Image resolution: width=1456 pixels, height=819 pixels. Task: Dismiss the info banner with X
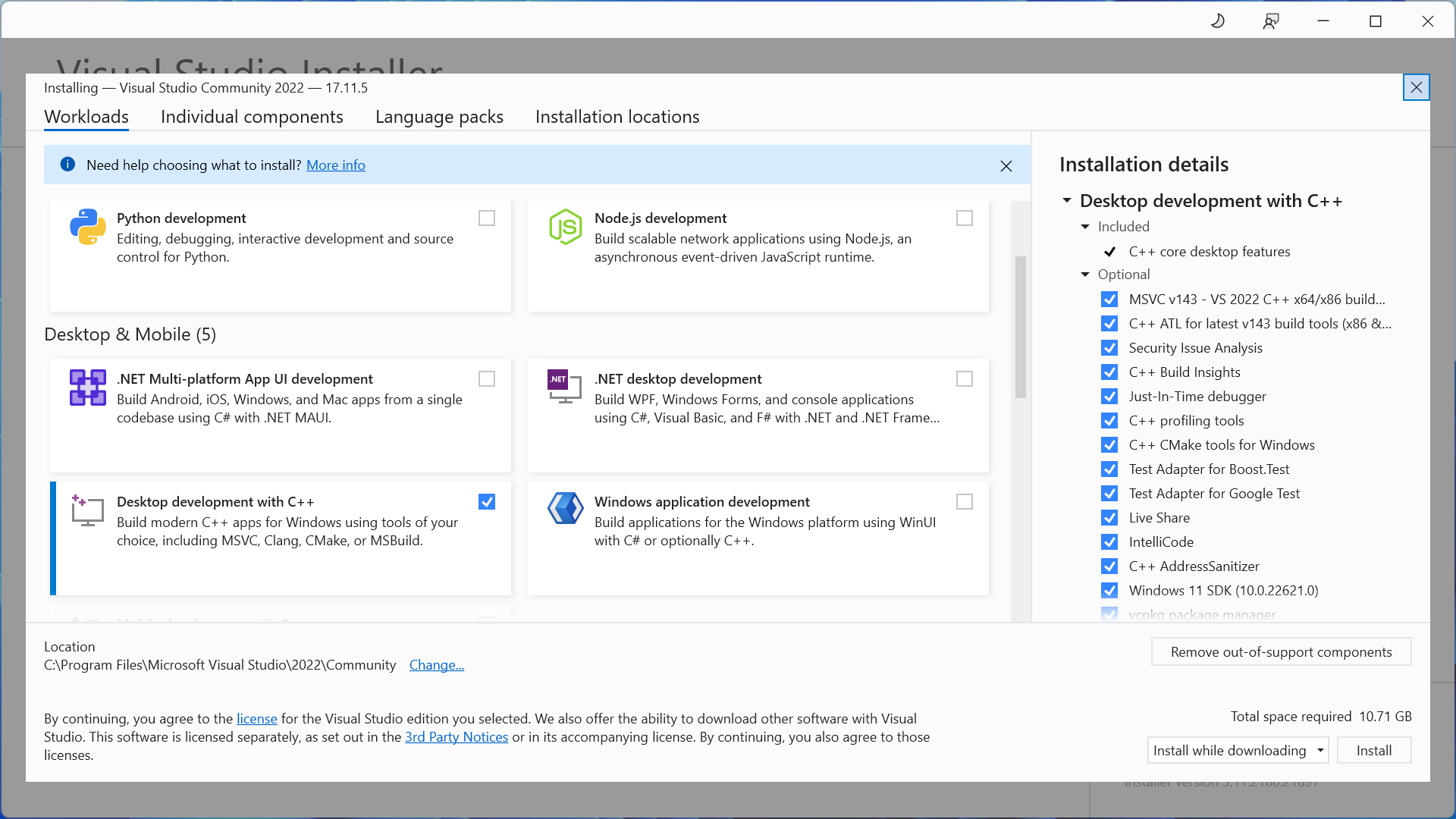1006,166
